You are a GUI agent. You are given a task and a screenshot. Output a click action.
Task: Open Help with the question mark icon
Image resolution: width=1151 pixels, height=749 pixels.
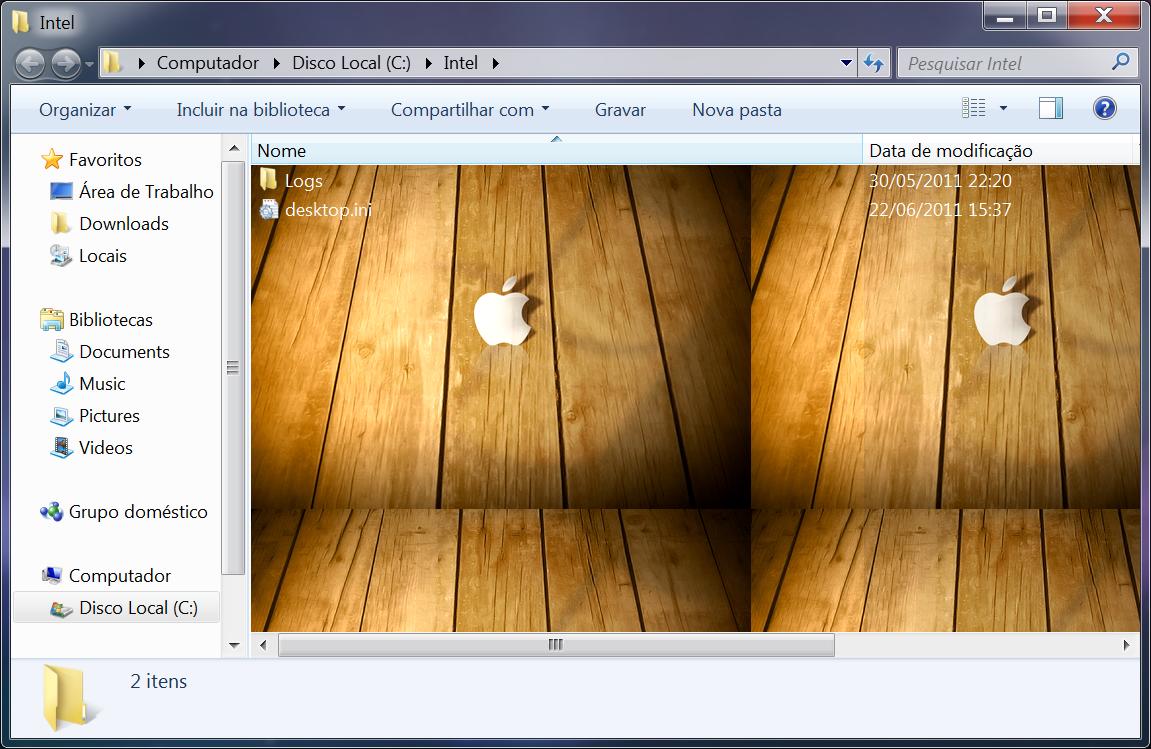[1104, 109]
